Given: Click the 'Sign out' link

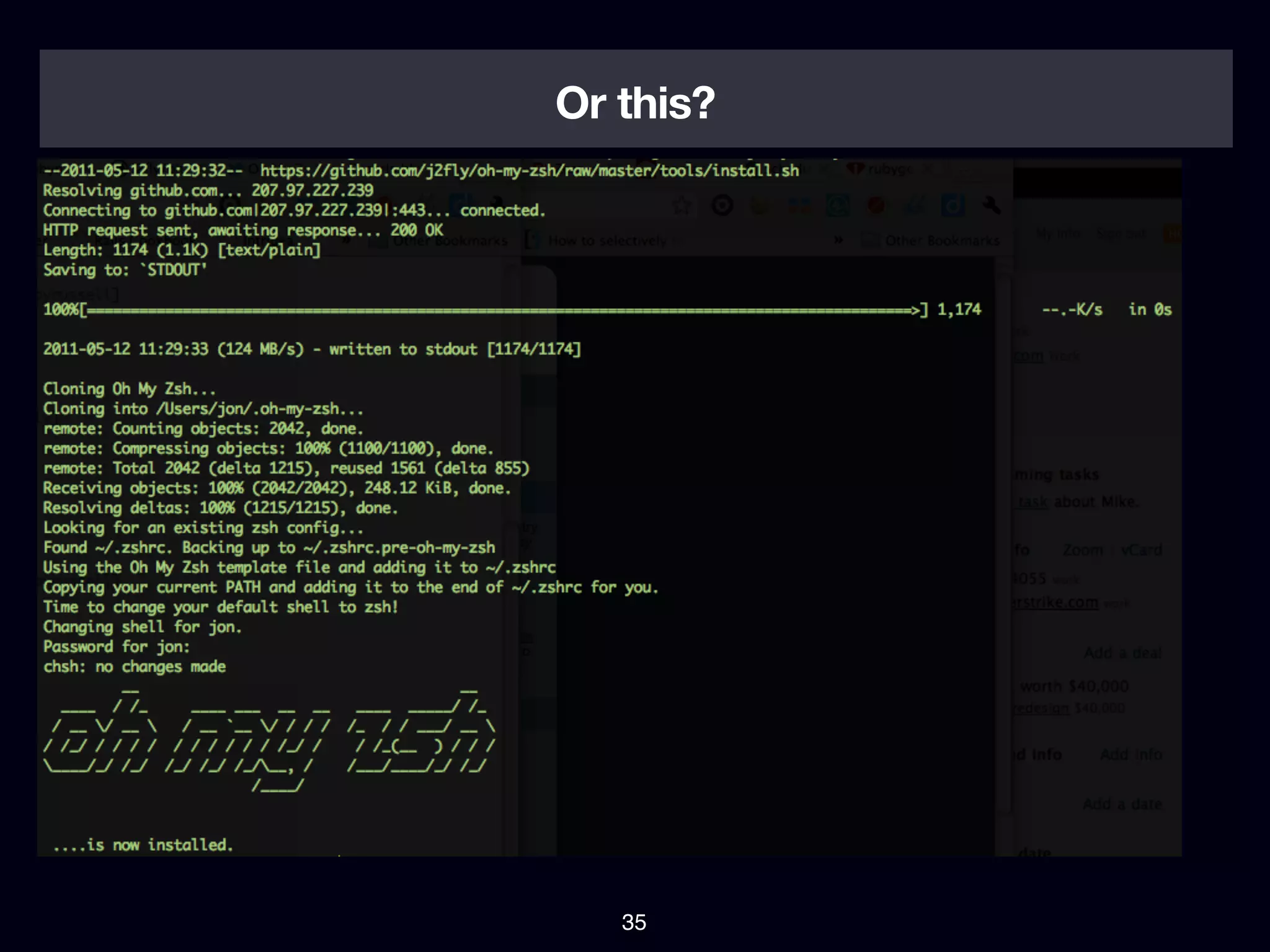Looking at the screenshot, I should tap(1121, 234).
